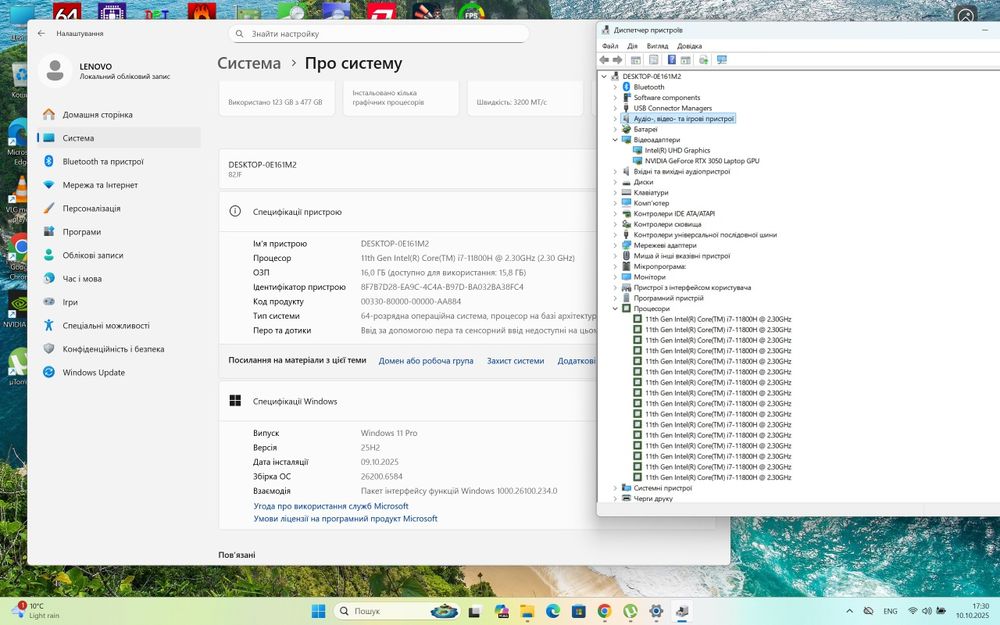Open Угода про використання служб Microsoft link

[x=331, y=506]
